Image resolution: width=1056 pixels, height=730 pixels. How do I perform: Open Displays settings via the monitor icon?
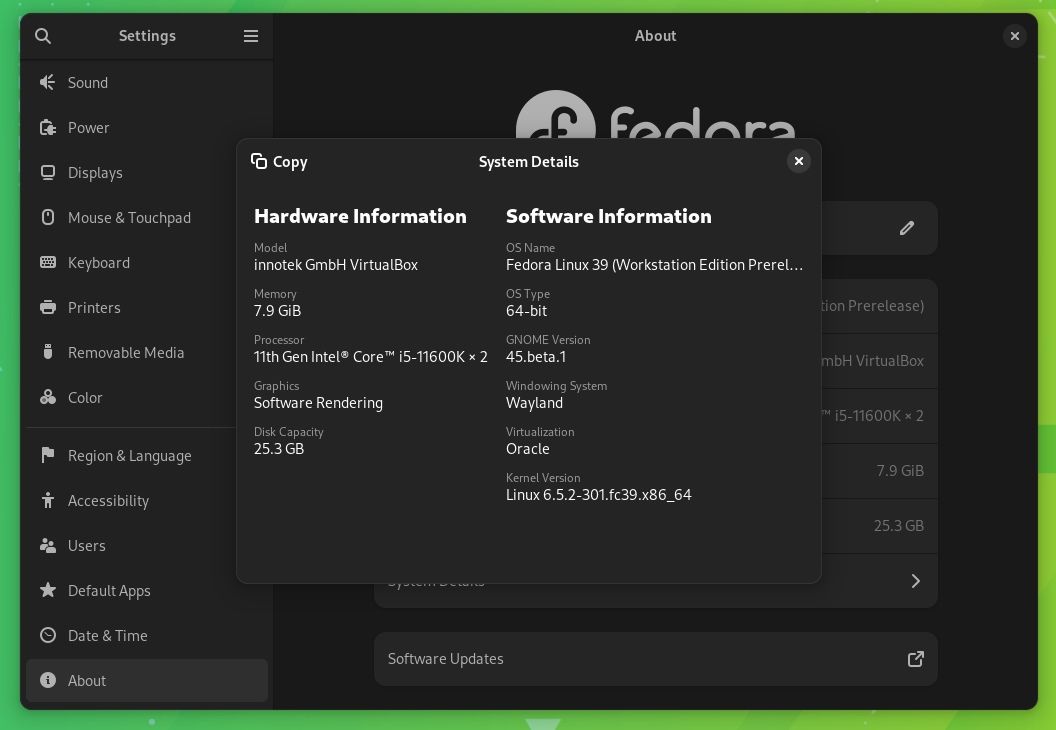47,172
